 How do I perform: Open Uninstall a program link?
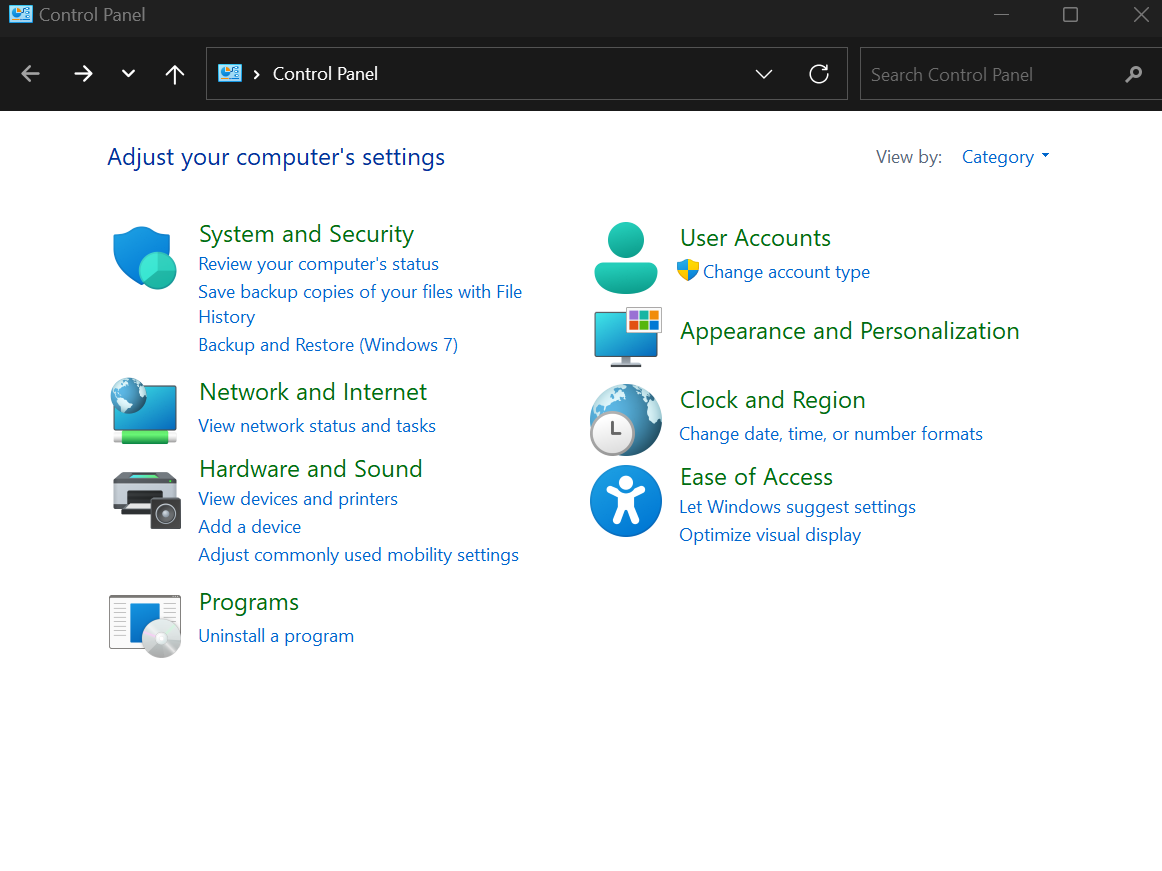[x=276, y=636]
